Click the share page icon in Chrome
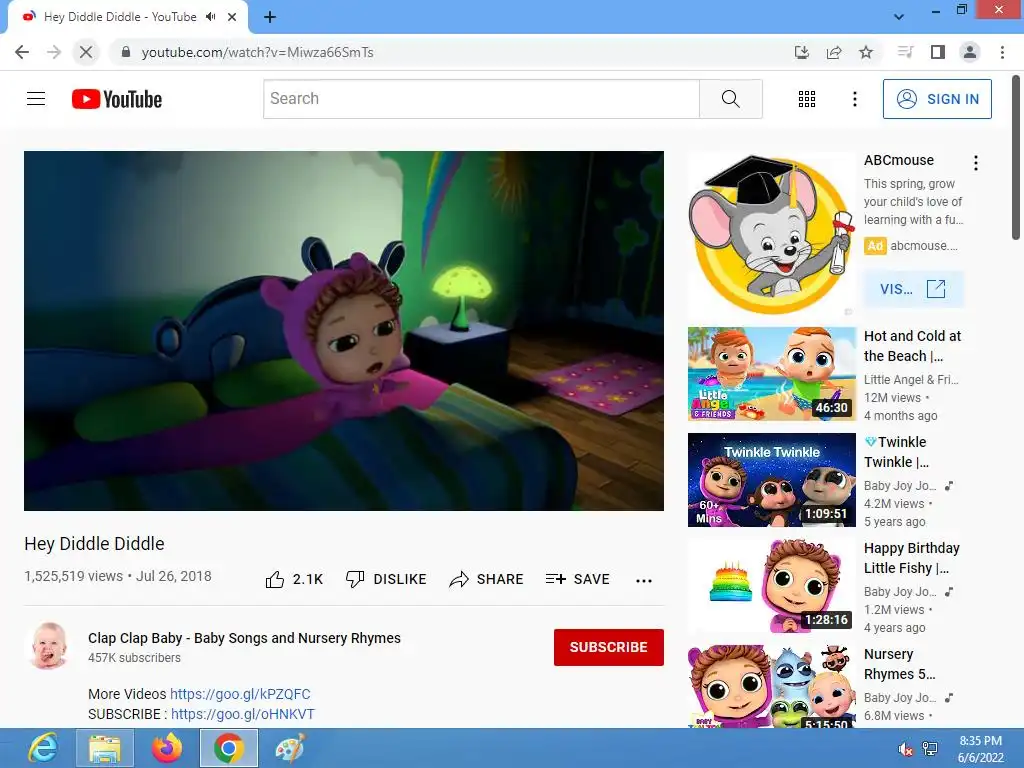 tap(834, 52)
